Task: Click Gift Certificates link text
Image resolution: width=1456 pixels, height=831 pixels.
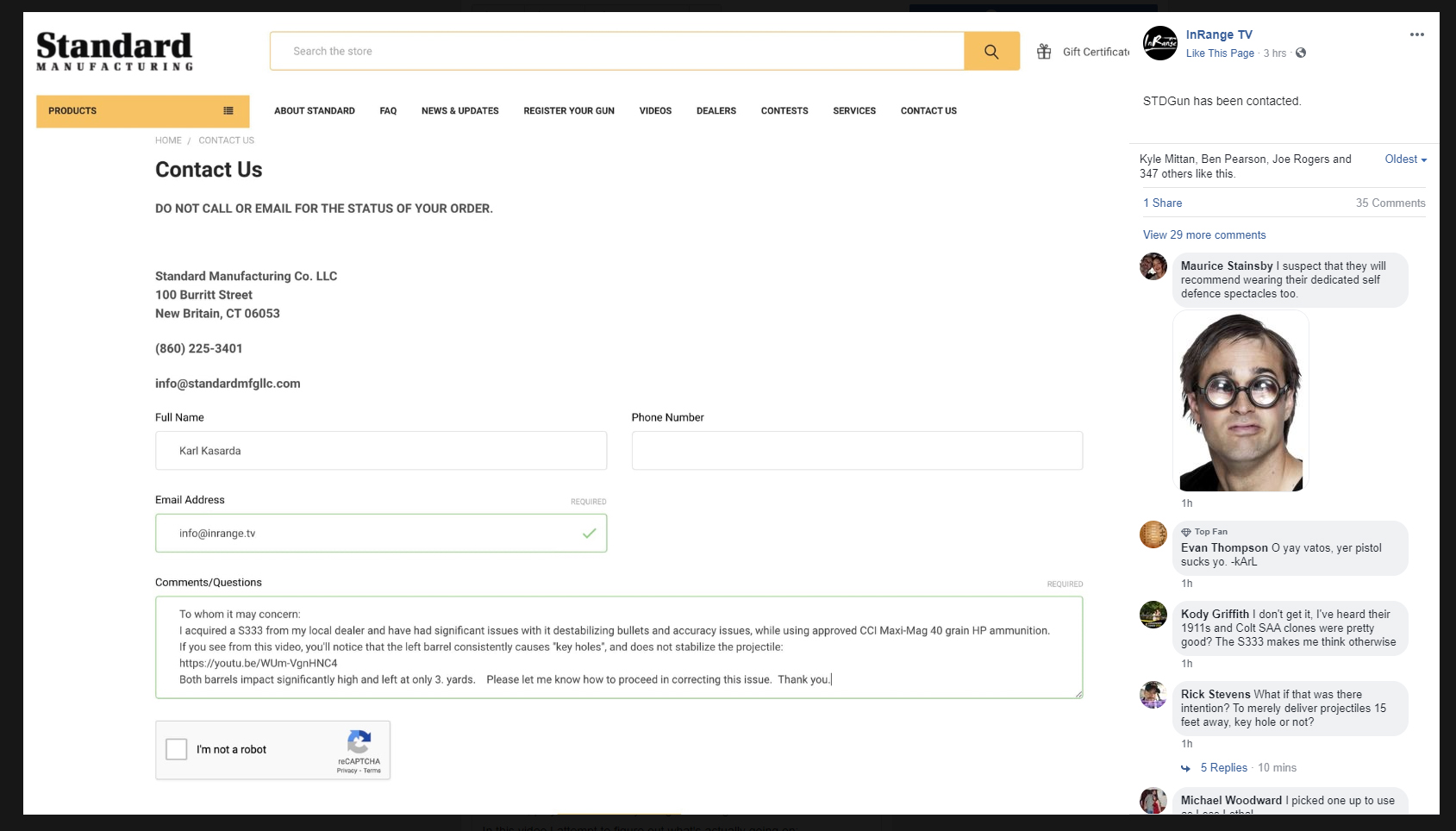Action: click(x=1096, y=52)
